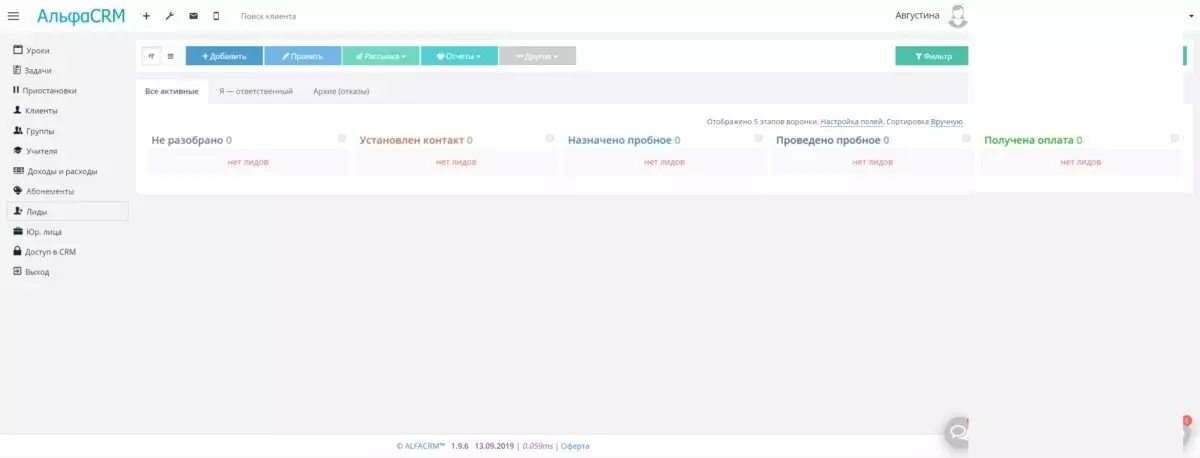Select Лиды in the sidebar
This screenshot has height=458, width=1200.
pos(67,211)
